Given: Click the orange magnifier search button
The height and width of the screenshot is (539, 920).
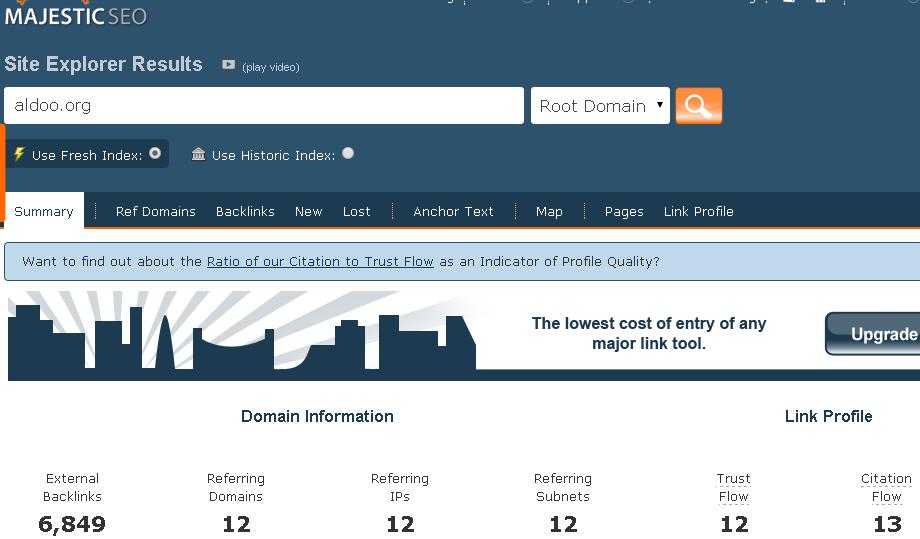Looking at the screenshot, I should [698, 106].
